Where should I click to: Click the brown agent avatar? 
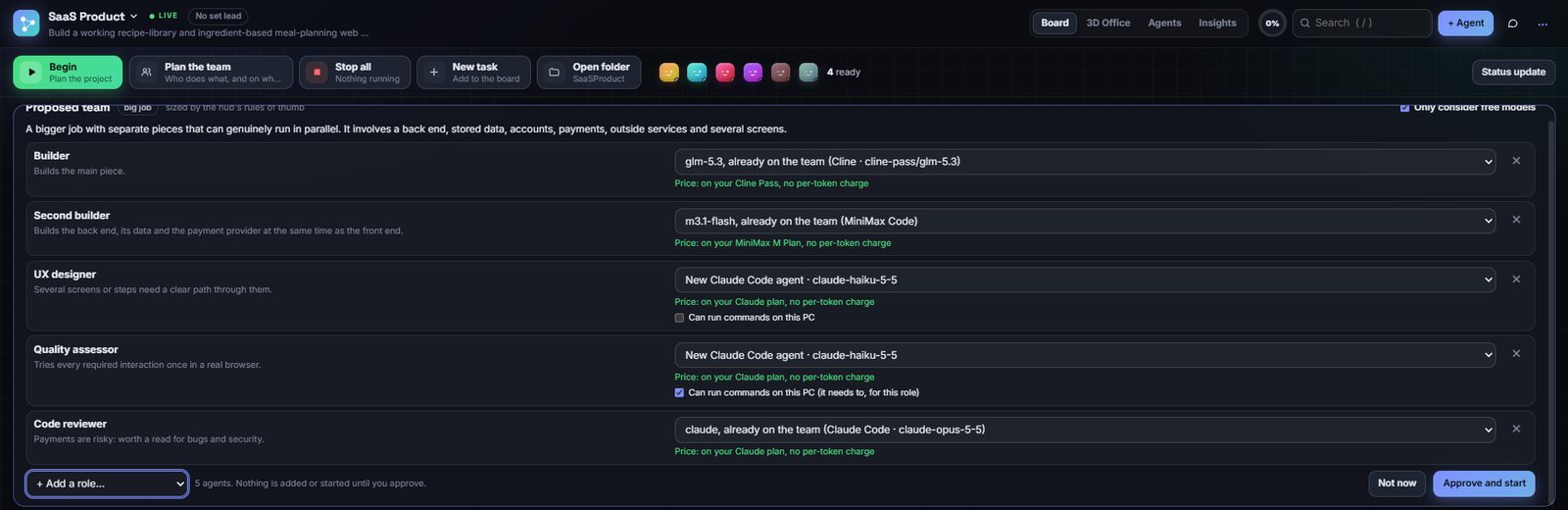pyautogui.click(x=780, y=72)
